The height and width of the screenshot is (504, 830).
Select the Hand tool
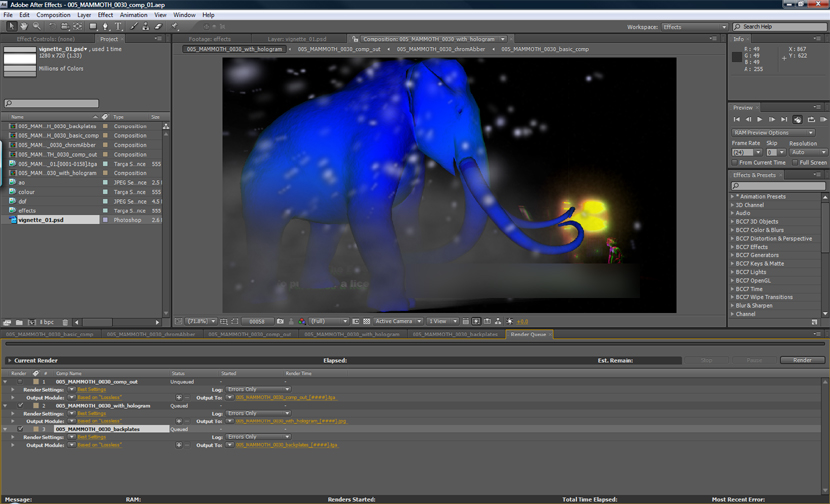click(x=24, y=26)
